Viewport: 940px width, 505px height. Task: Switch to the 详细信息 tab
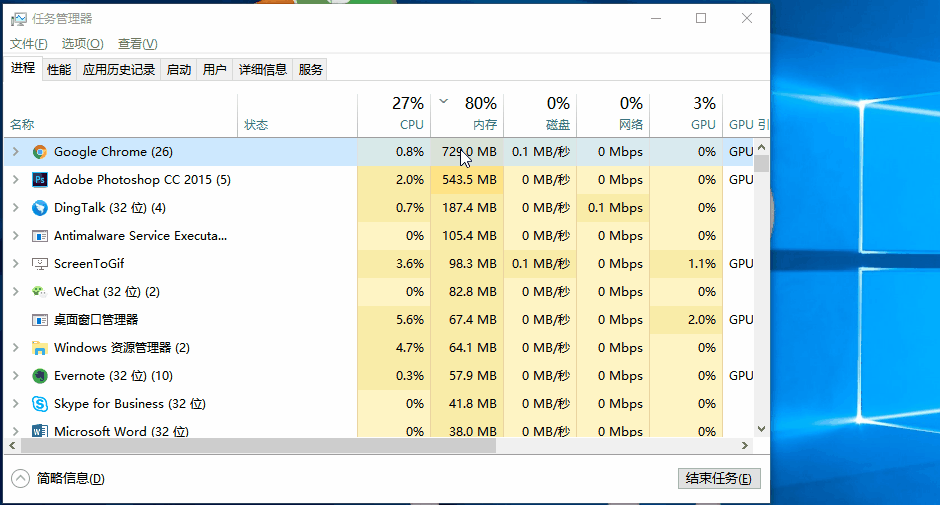[263, 70]
